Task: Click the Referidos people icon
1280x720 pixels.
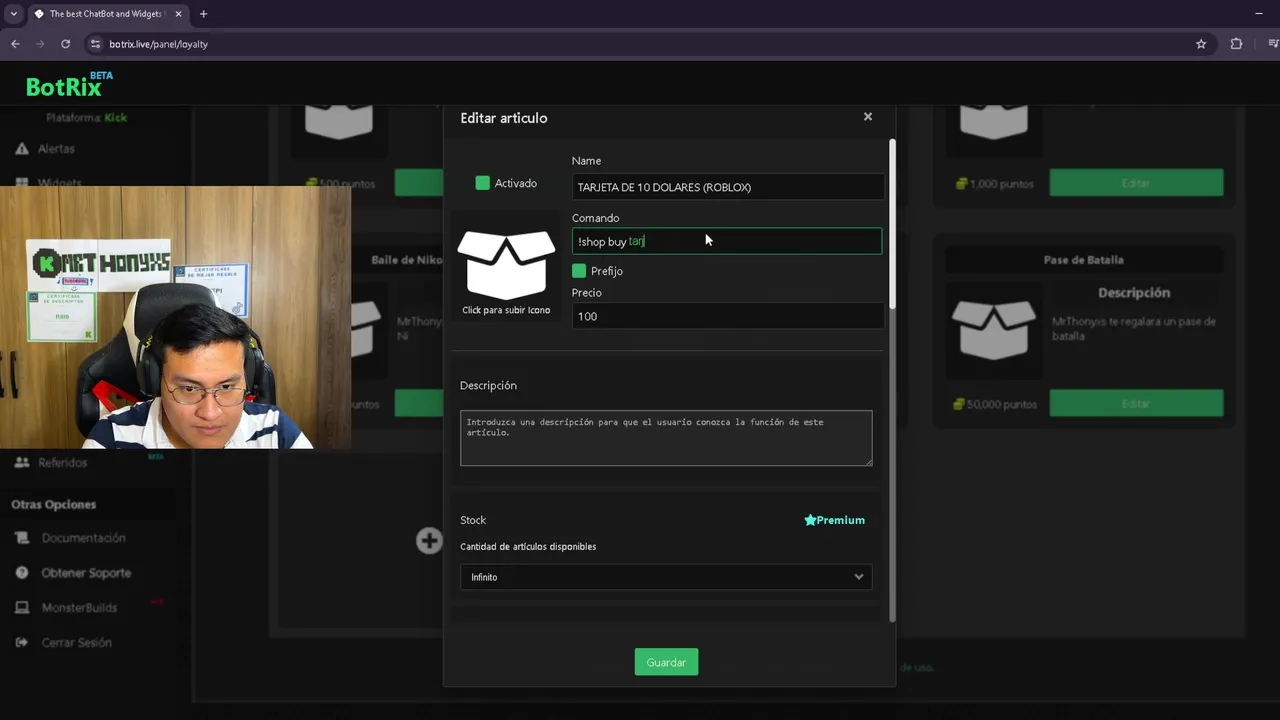Action: [x=22, y=463]
